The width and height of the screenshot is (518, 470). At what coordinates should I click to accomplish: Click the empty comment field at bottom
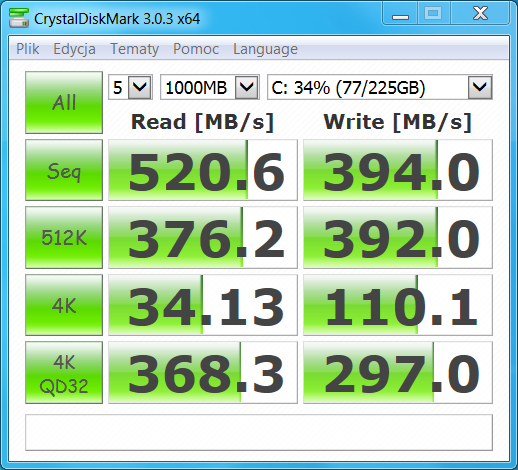[259, 432]
